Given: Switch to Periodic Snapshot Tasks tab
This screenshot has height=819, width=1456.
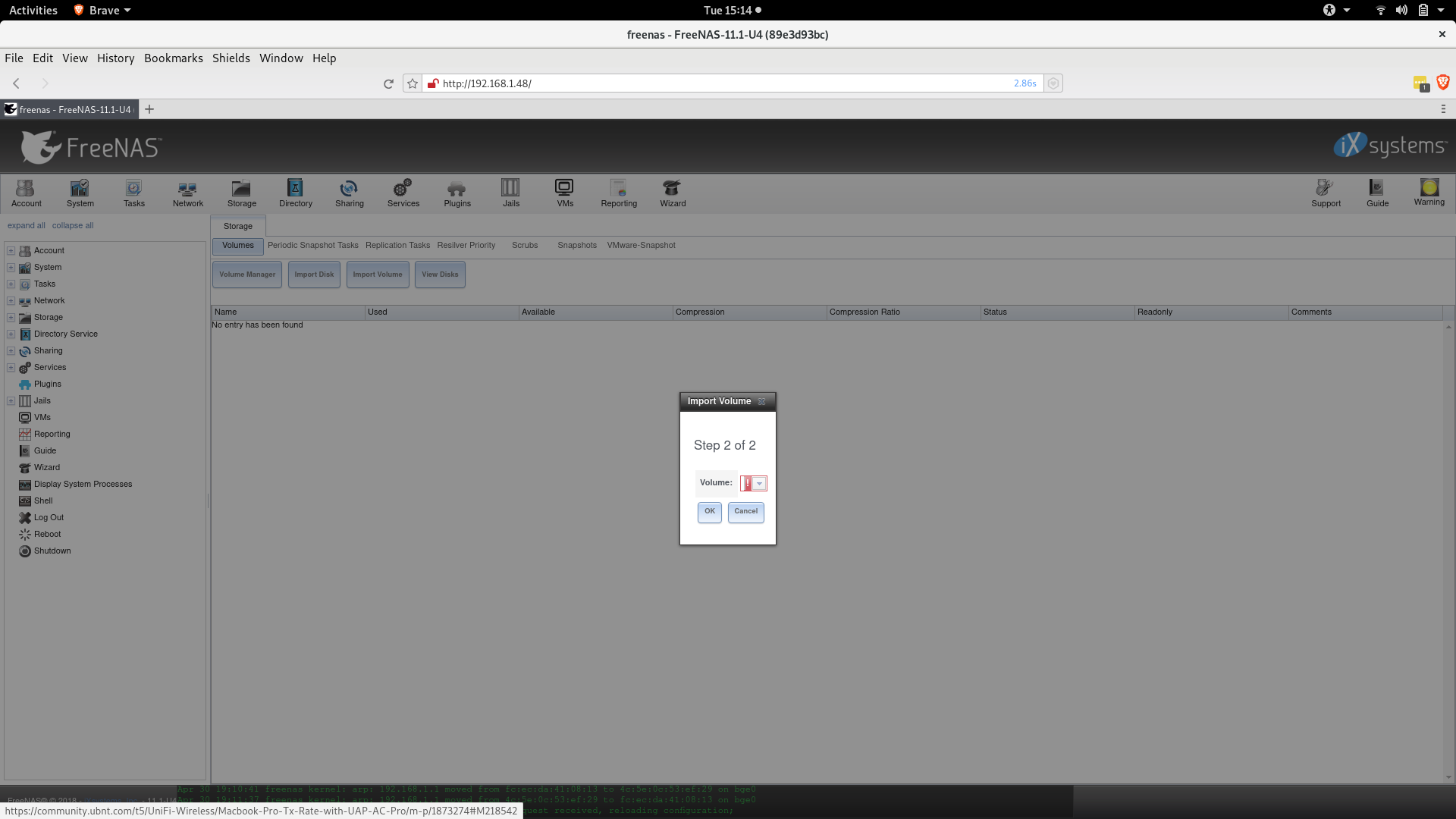Looking at the screenshot, I should click(313, 246).
